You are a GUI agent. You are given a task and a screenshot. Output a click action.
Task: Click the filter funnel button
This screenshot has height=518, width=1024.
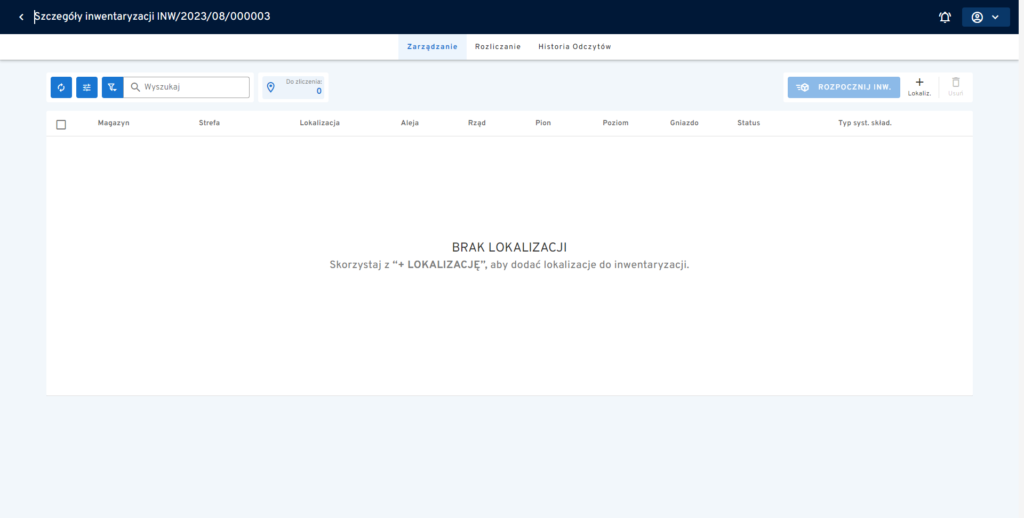click(112, 88)
